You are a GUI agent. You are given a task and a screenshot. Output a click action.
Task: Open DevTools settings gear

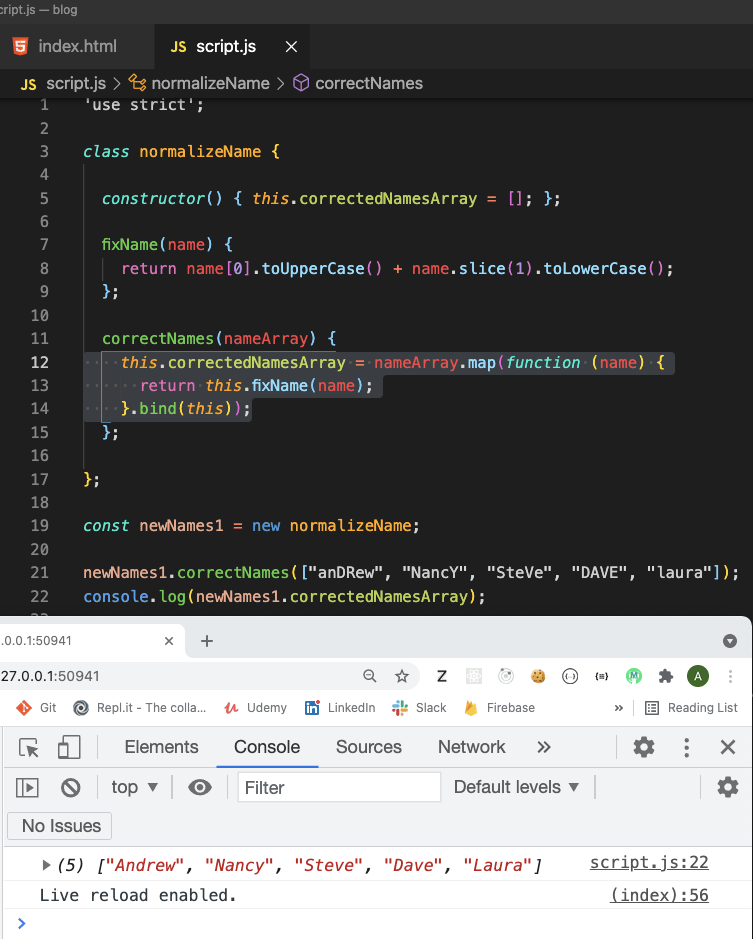point(644,747)
